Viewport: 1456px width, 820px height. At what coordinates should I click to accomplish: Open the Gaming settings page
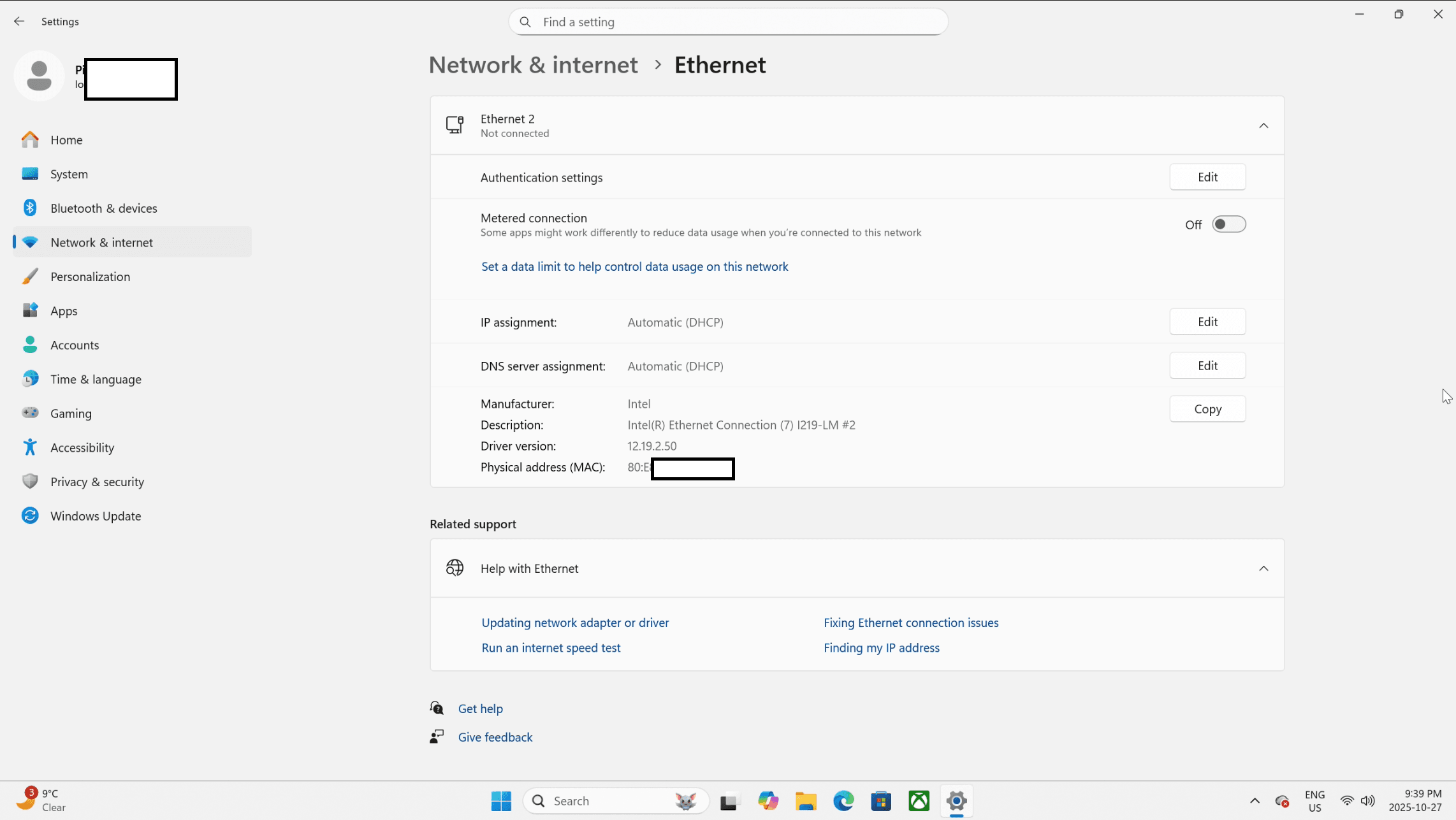71,414
